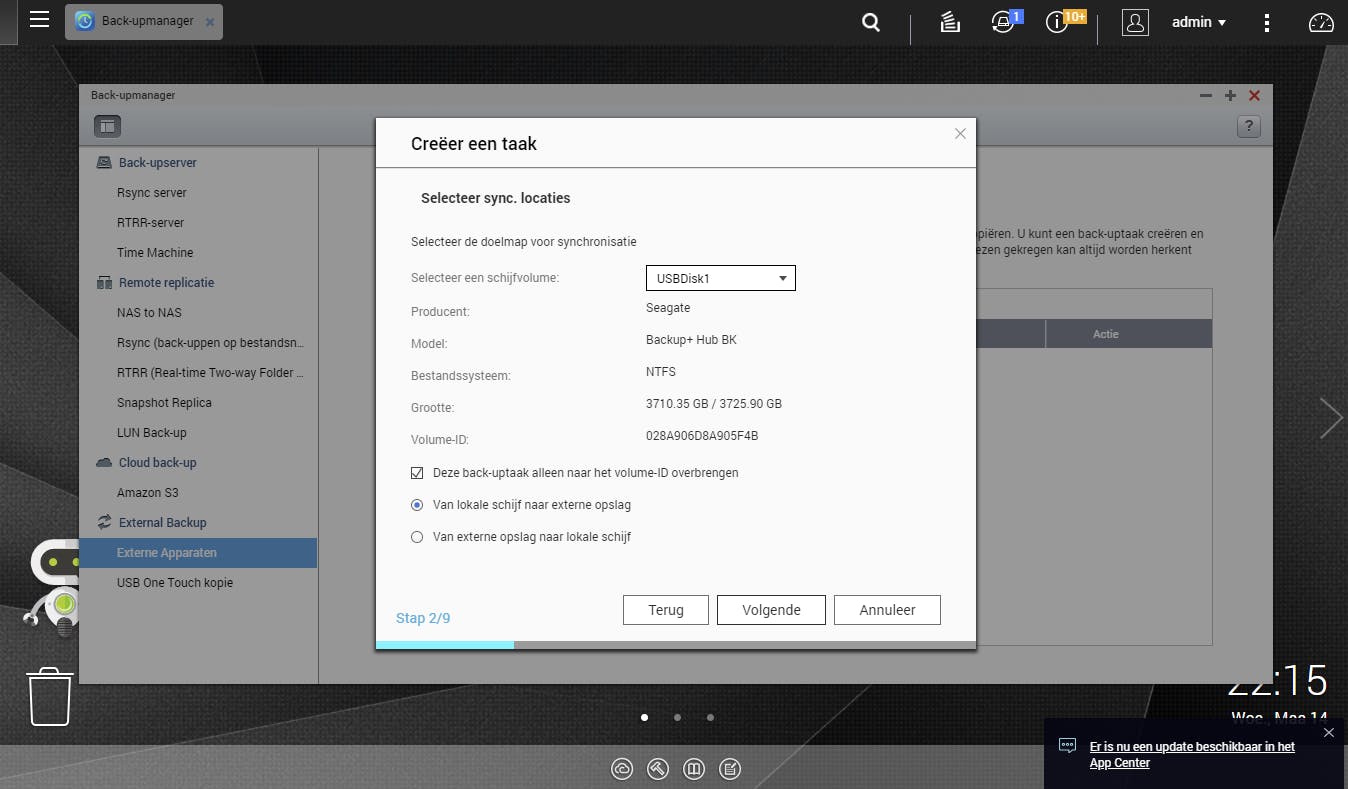Open the dashboard gauge icon

[1321, 22]
